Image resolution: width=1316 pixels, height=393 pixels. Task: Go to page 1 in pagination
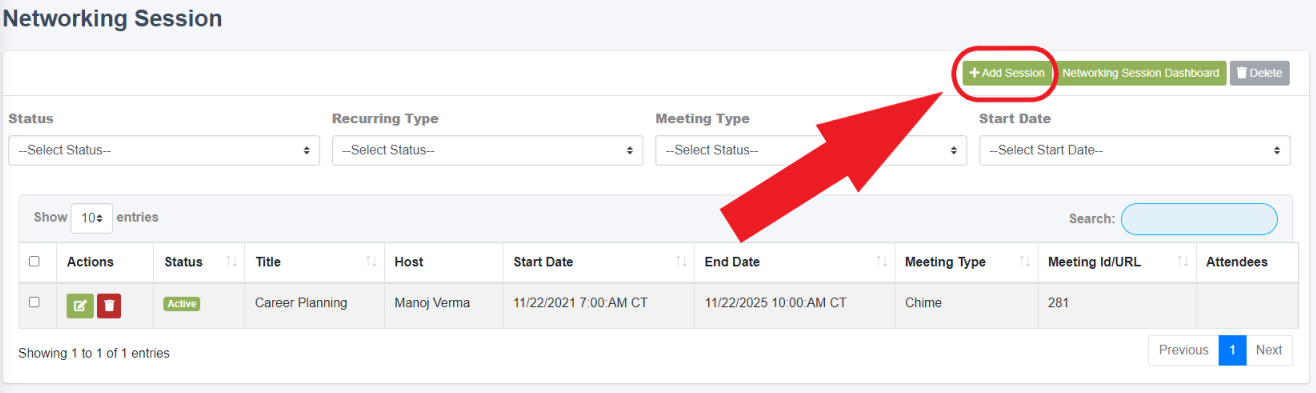coord(1232,350)
